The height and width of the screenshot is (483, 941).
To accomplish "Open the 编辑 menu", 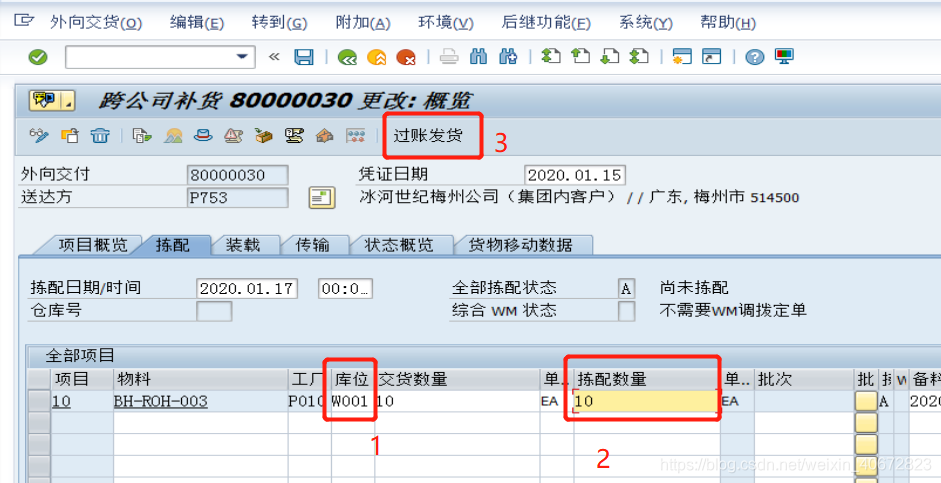I will pyautogui.click(x=196, y=23).
